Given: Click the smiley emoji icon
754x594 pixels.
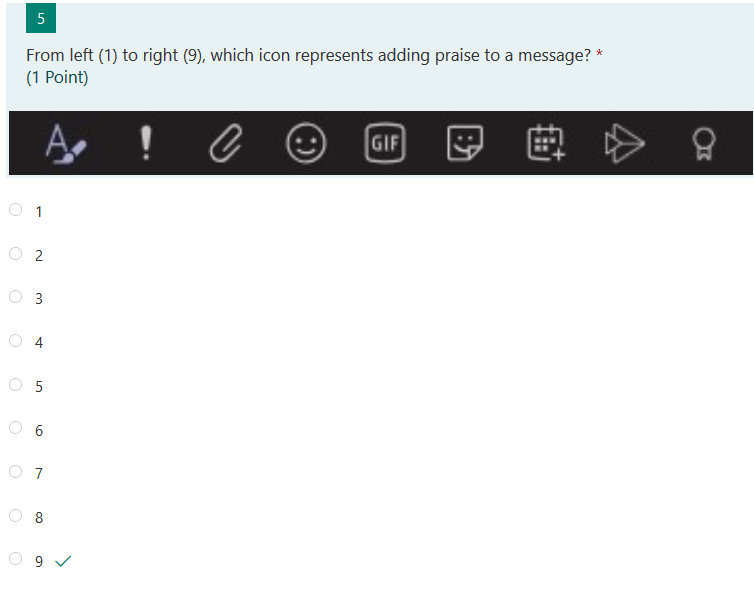Looking at the screenshot, I should [x=306, y=143].
